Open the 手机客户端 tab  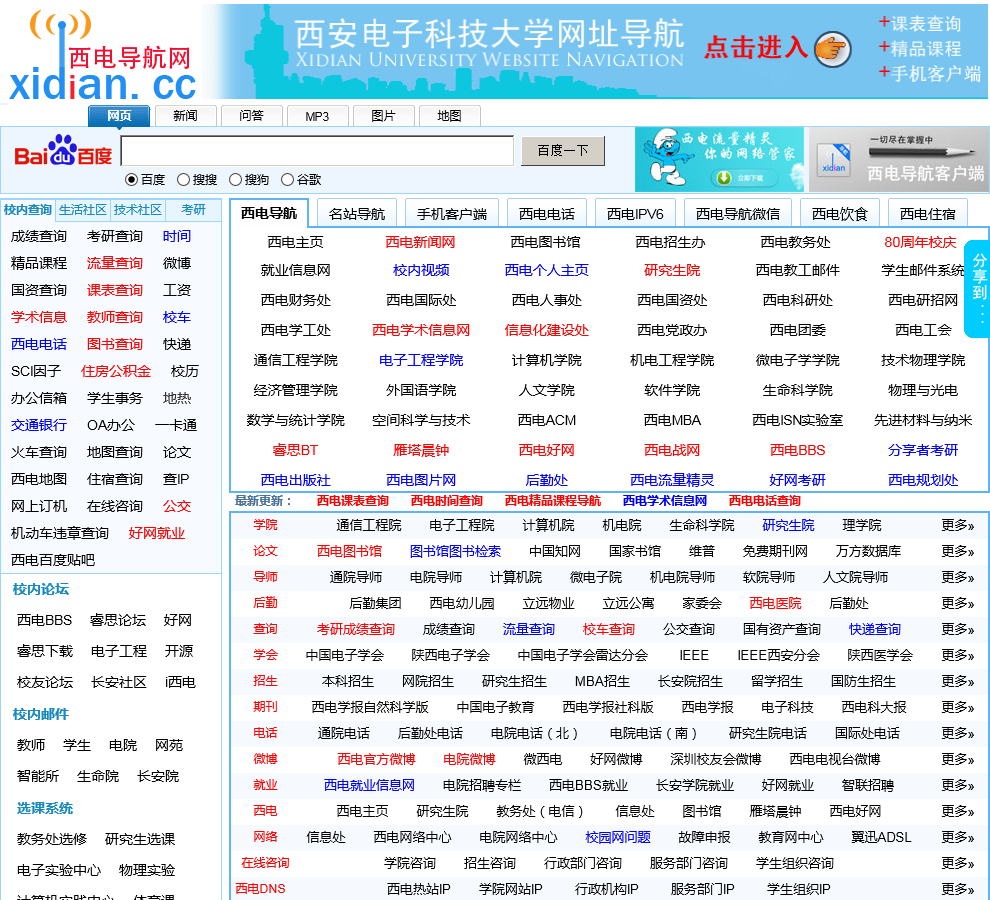pyautogui.click(x=451, y=213)
